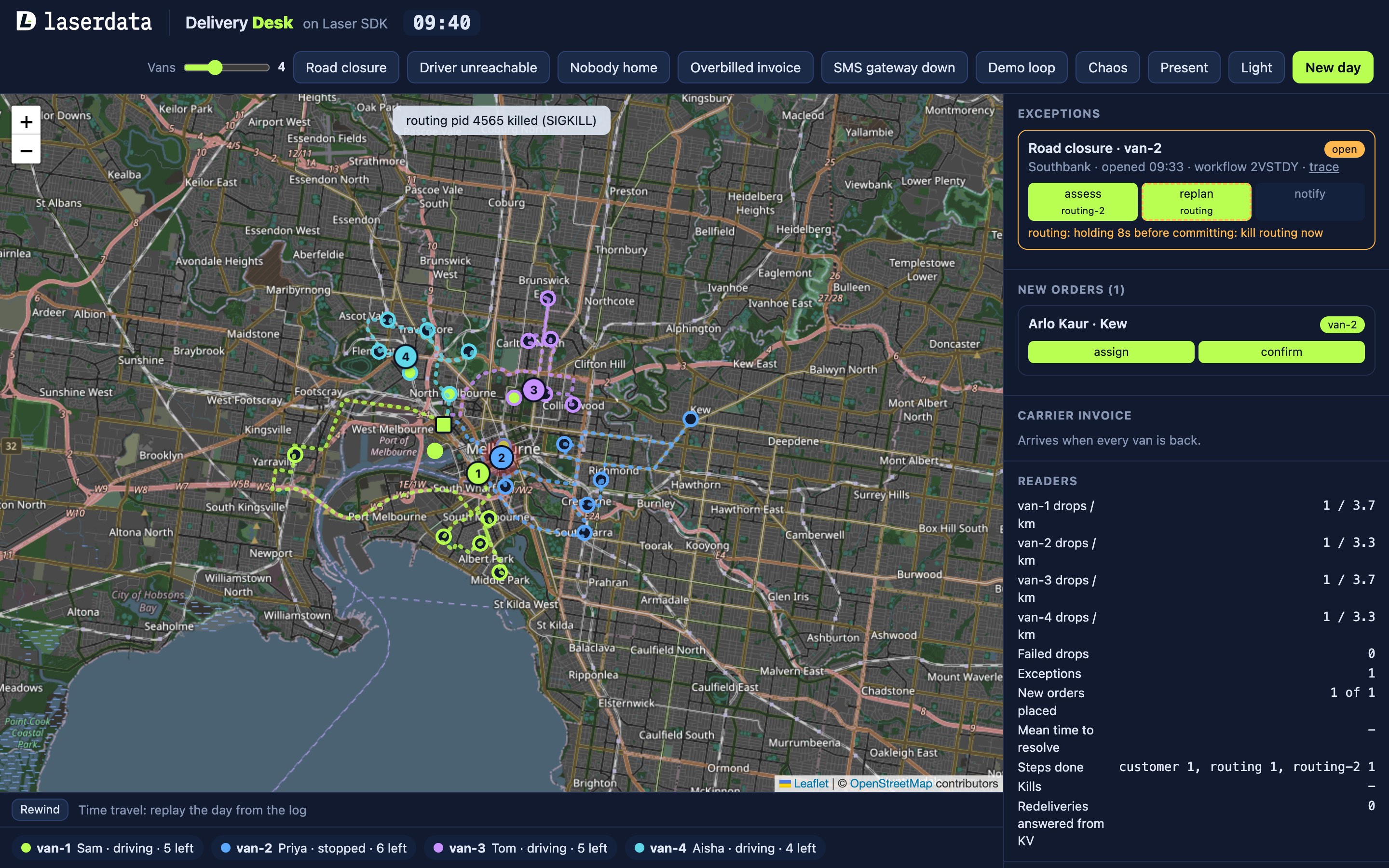The image size is (1389, 868).
Task: Trigger the SMS gateway down scenario
Action: (x=894, y=68)
